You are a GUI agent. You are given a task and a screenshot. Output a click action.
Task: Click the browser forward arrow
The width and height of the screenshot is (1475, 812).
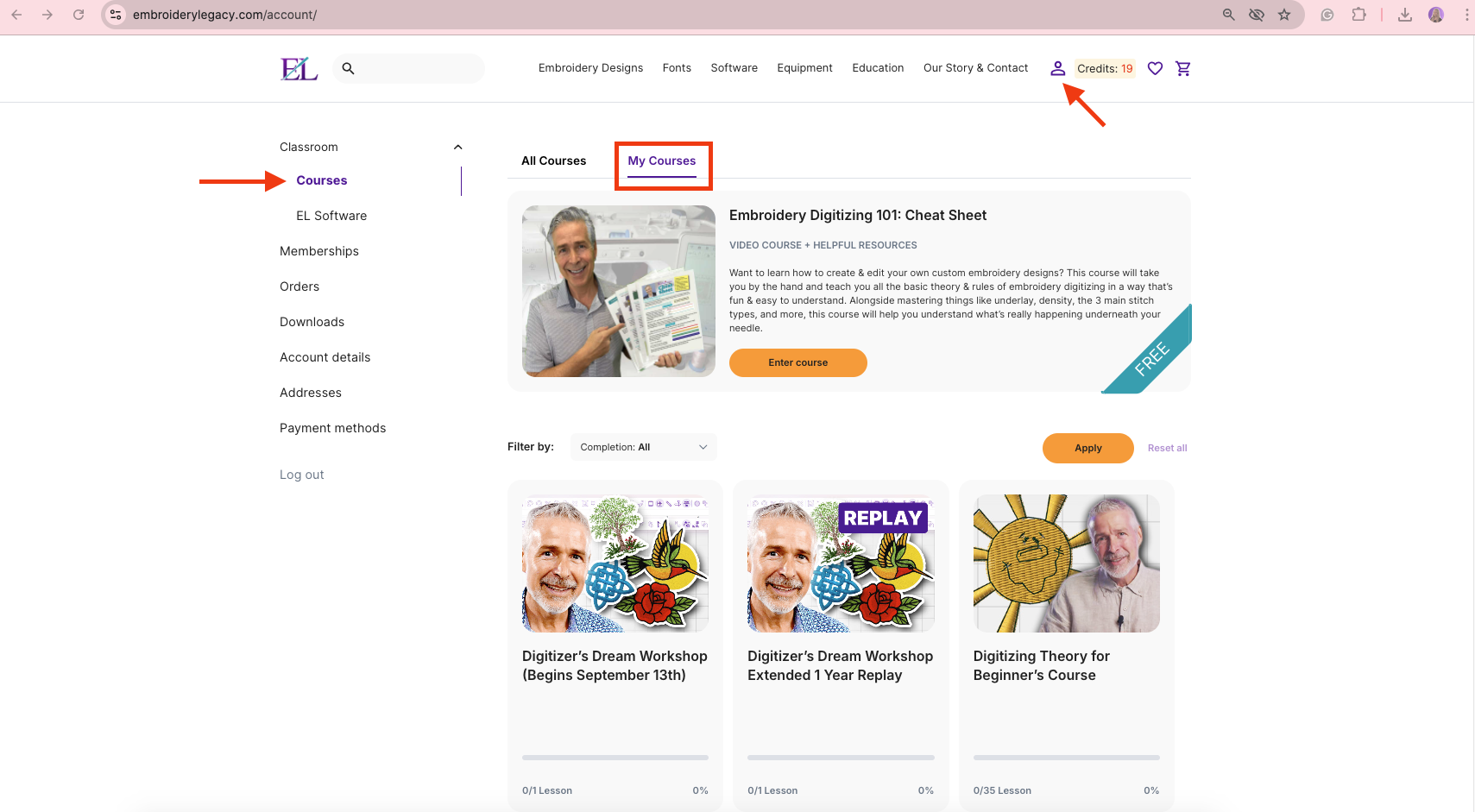(x=47, y=15)
